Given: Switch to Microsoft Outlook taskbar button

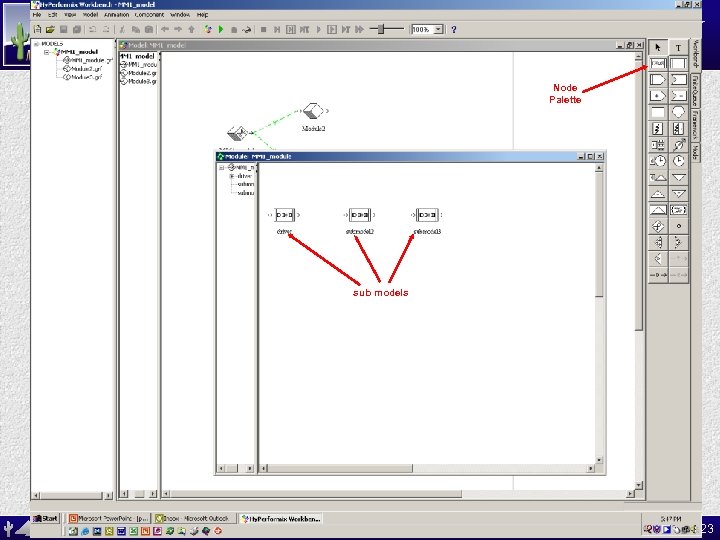Looking at the screenshot, I should [x=195, y=518].
